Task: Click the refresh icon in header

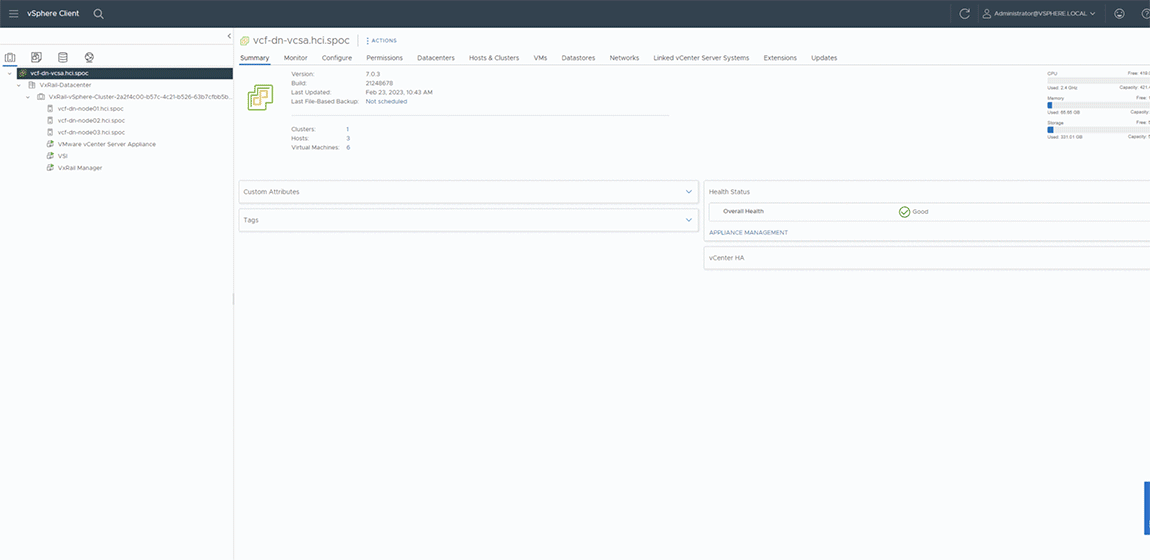Action: tap(964, 14)
